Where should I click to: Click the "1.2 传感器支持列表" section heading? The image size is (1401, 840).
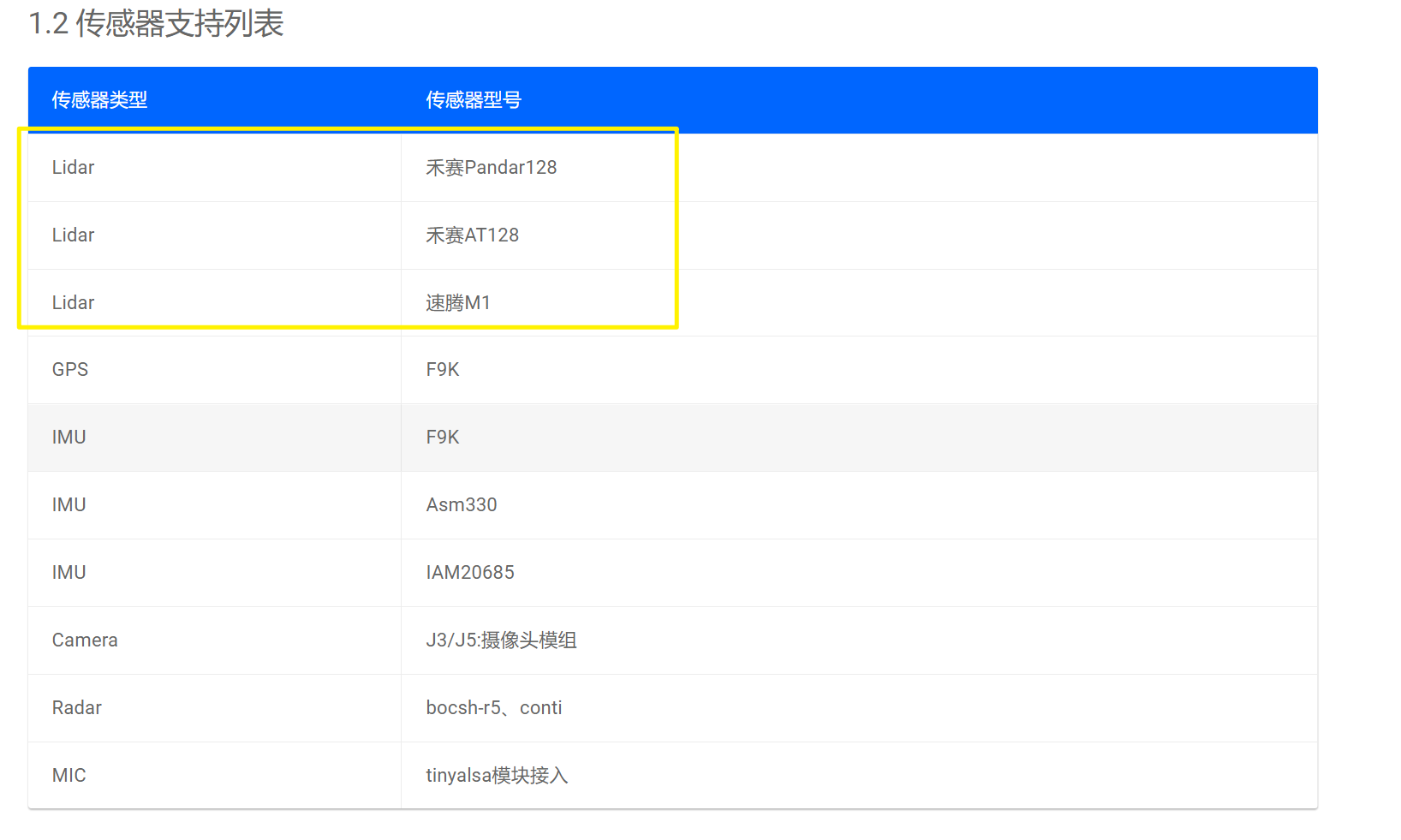click(156, 24)
